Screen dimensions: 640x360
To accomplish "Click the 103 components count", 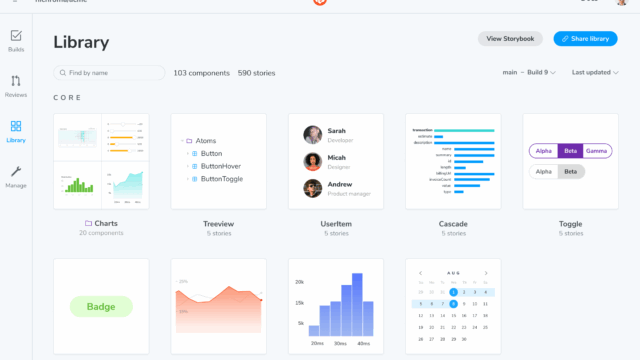I will (x=201, y=73).
